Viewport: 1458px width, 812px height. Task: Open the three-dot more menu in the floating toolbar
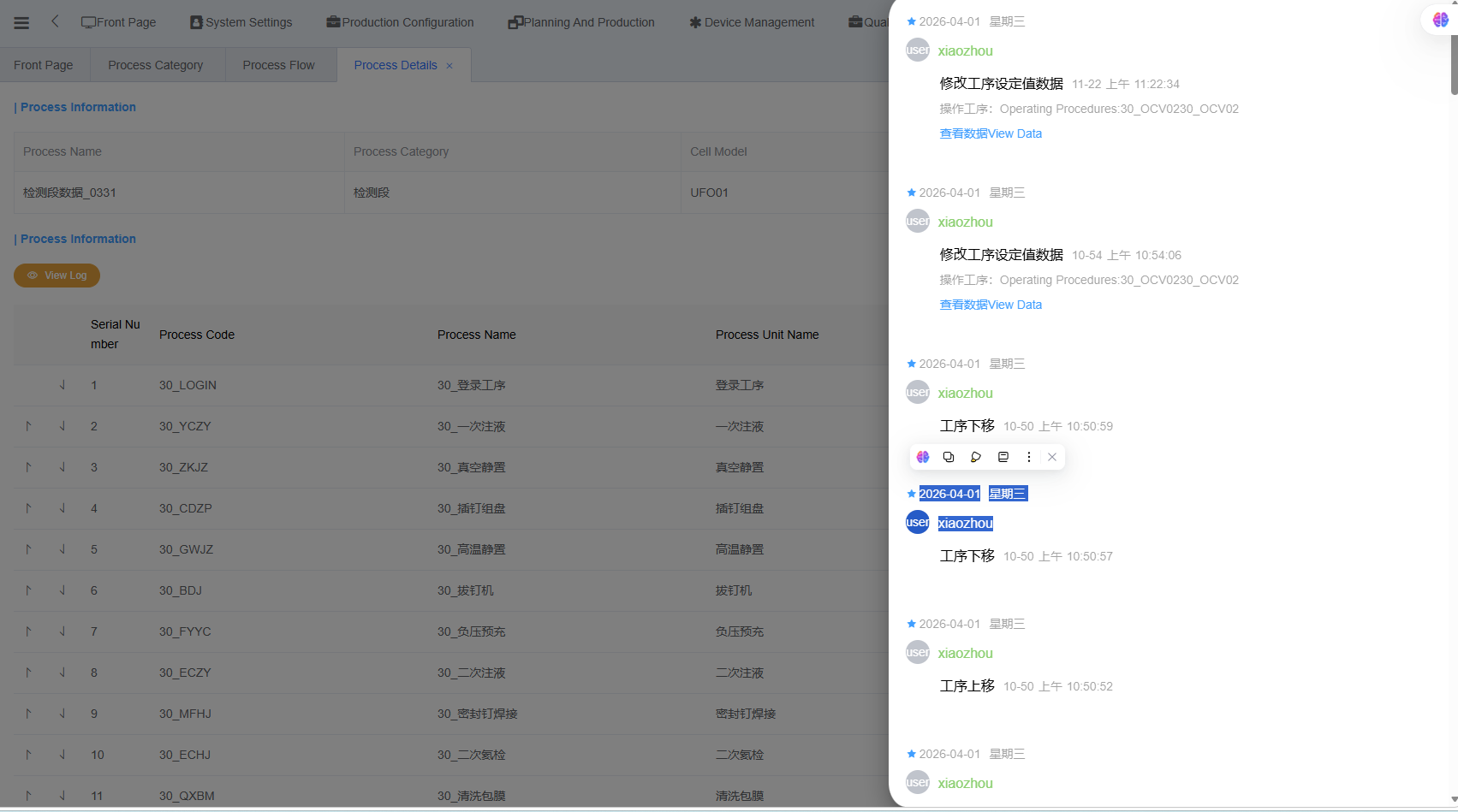tap(1029, 457)
